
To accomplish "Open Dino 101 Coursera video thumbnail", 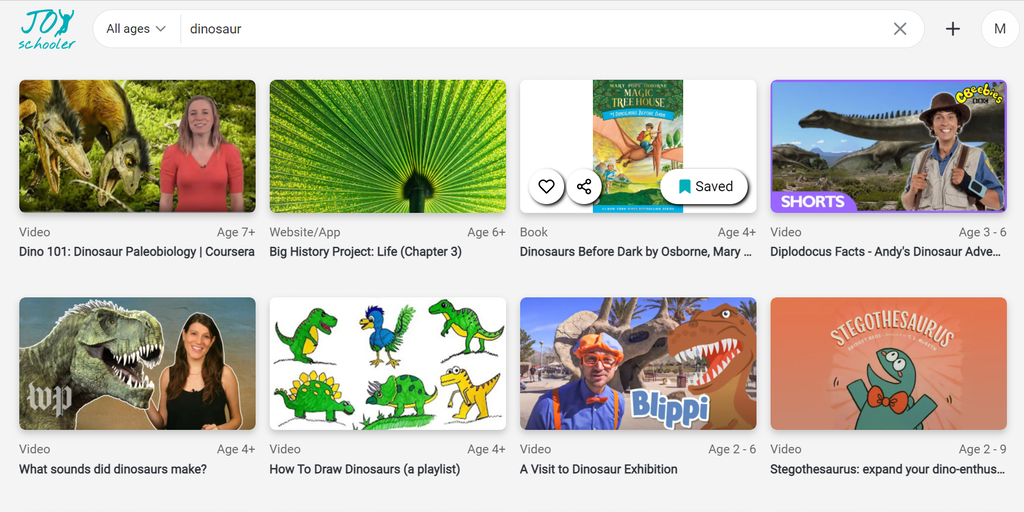I will point(137,146).
